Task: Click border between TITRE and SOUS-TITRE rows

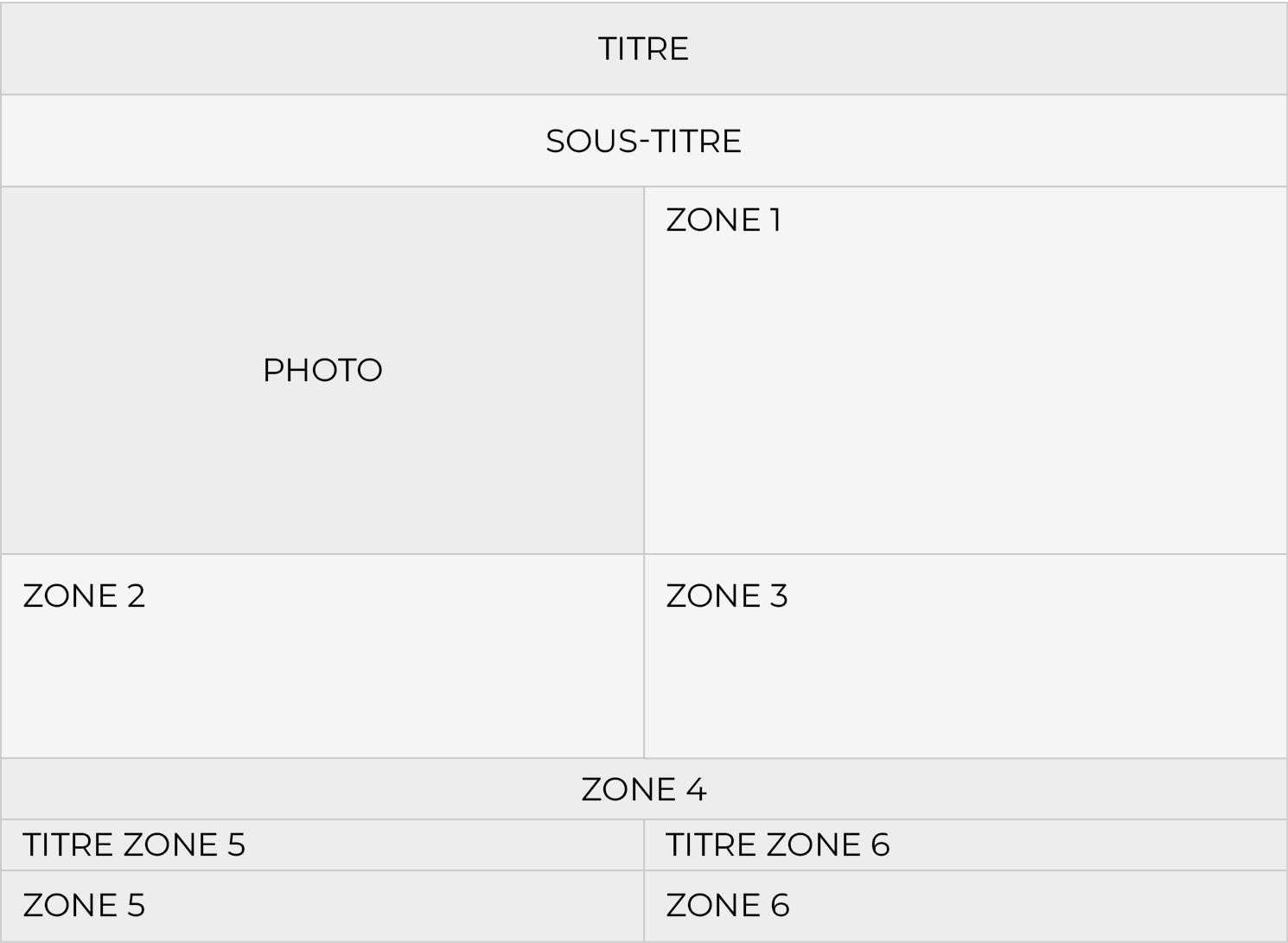Action: click(643, 94)
